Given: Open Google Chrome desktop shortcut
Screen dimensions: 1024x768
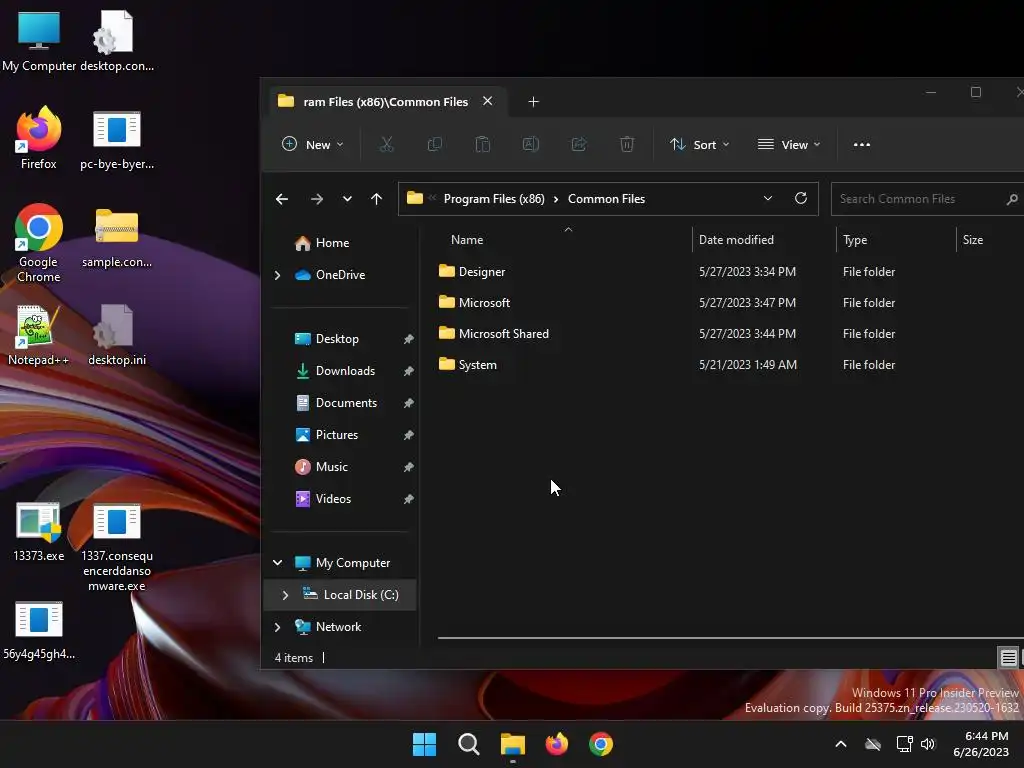Looking at the screenshot, I should (x=39, y=243).
